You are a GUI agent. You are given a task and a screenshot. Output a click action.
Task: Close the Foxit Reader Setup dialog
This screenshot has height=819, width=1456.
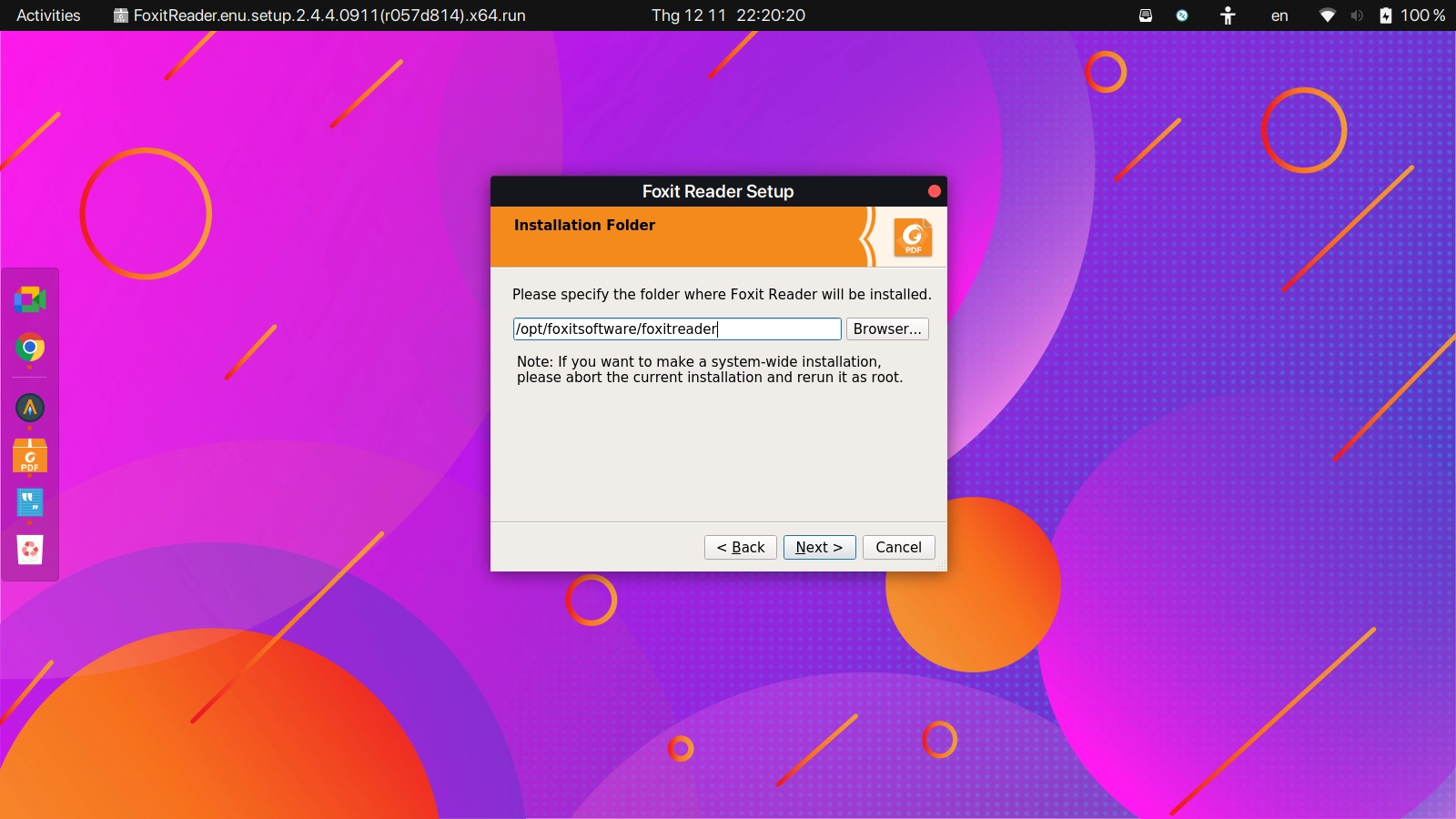(934, 191)
